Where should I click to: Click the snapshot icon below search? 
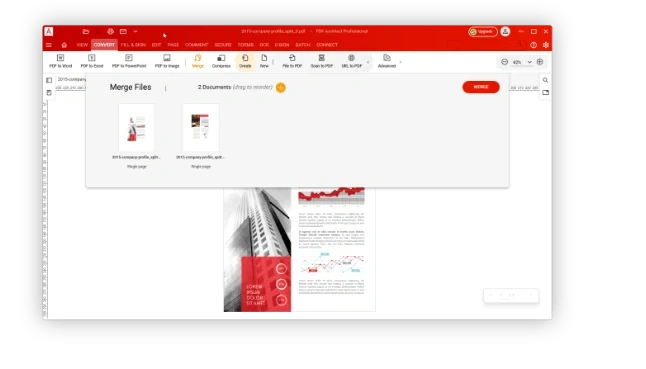click(545, 93)
